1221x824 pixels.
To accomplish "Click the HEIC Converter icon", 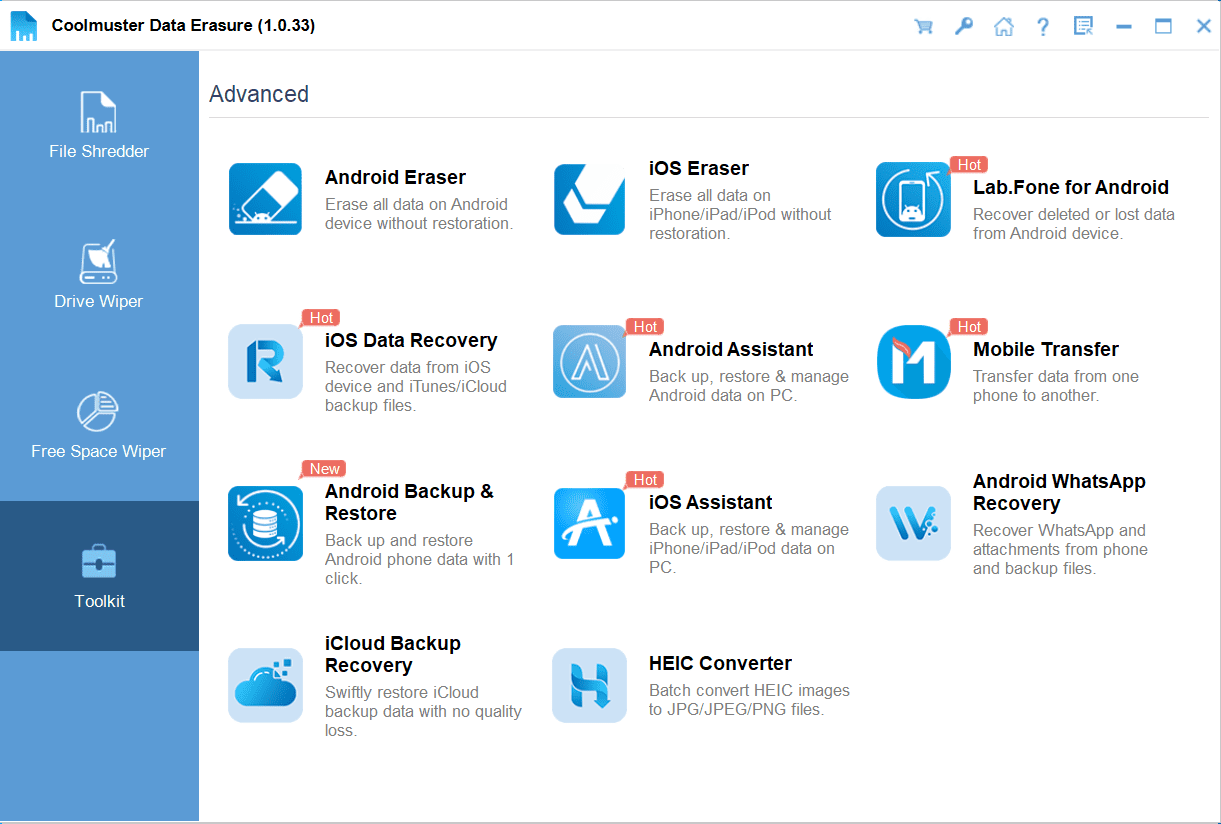I will 589,685.
